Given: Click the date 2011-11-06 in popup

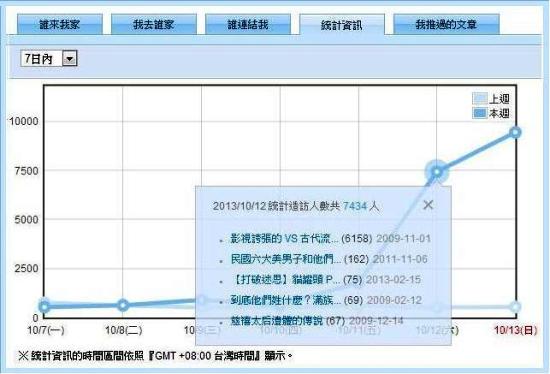Looking at the screenshot, I should (x=400, y=259).
